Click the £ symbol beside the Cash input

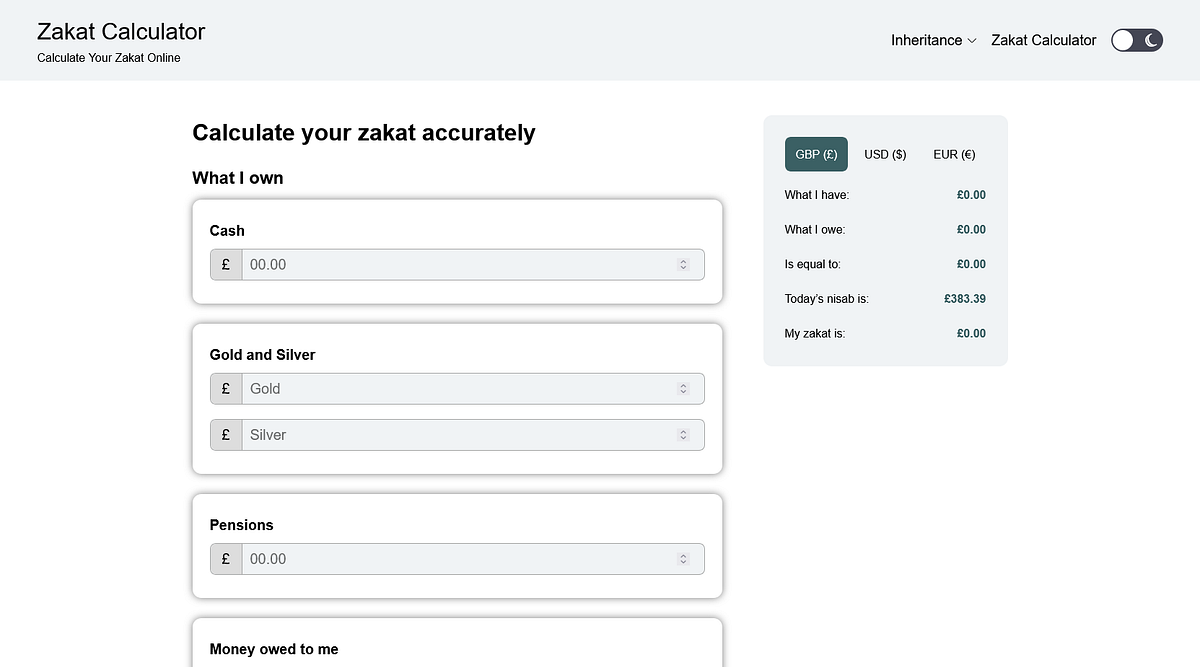(x=225, y=264)
